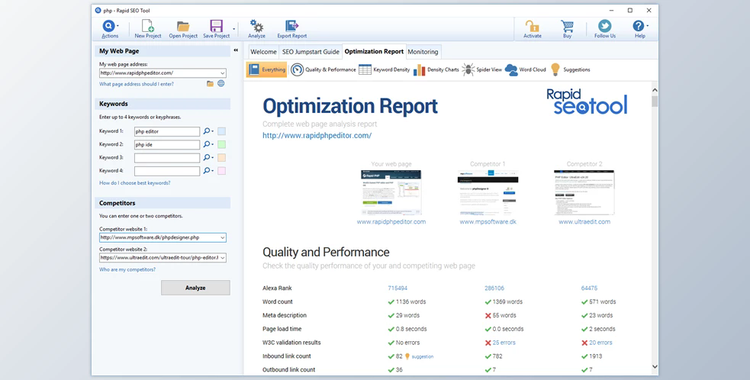The height and width of the screenshot is (380, 750).
Task: Click Alexa Rank value 715494
Action: pos(397,288)
